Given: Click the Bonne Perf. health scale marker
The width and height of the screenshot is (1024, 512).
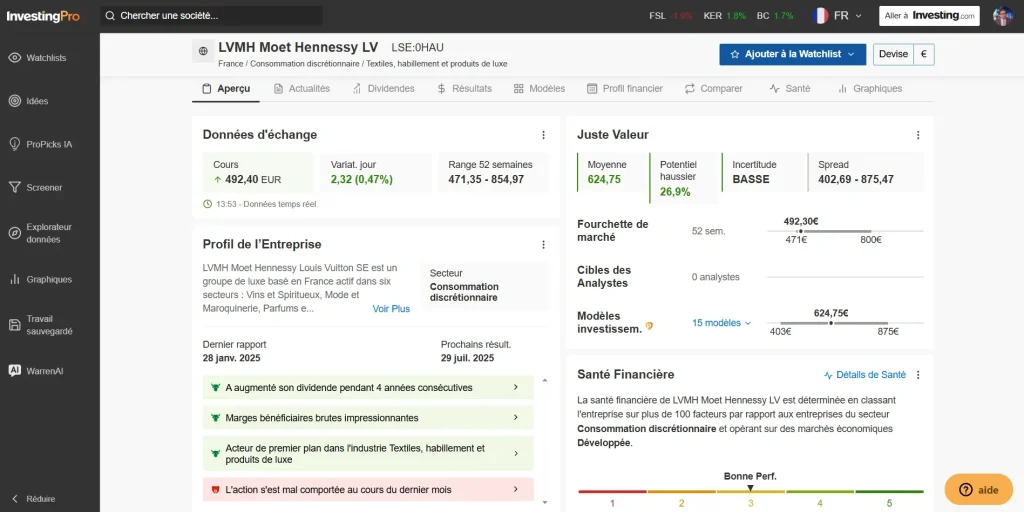Looking at the screenshot, I should click(750, 488).
